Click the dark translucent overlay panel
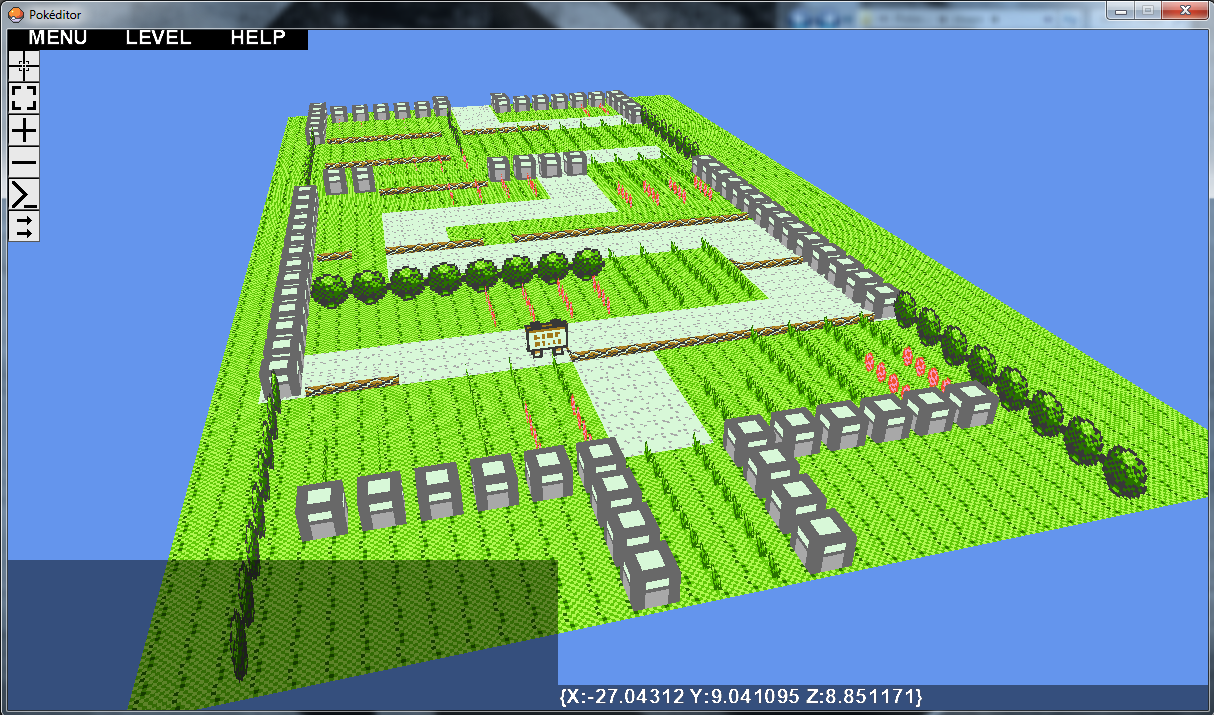 coord(282,635)
